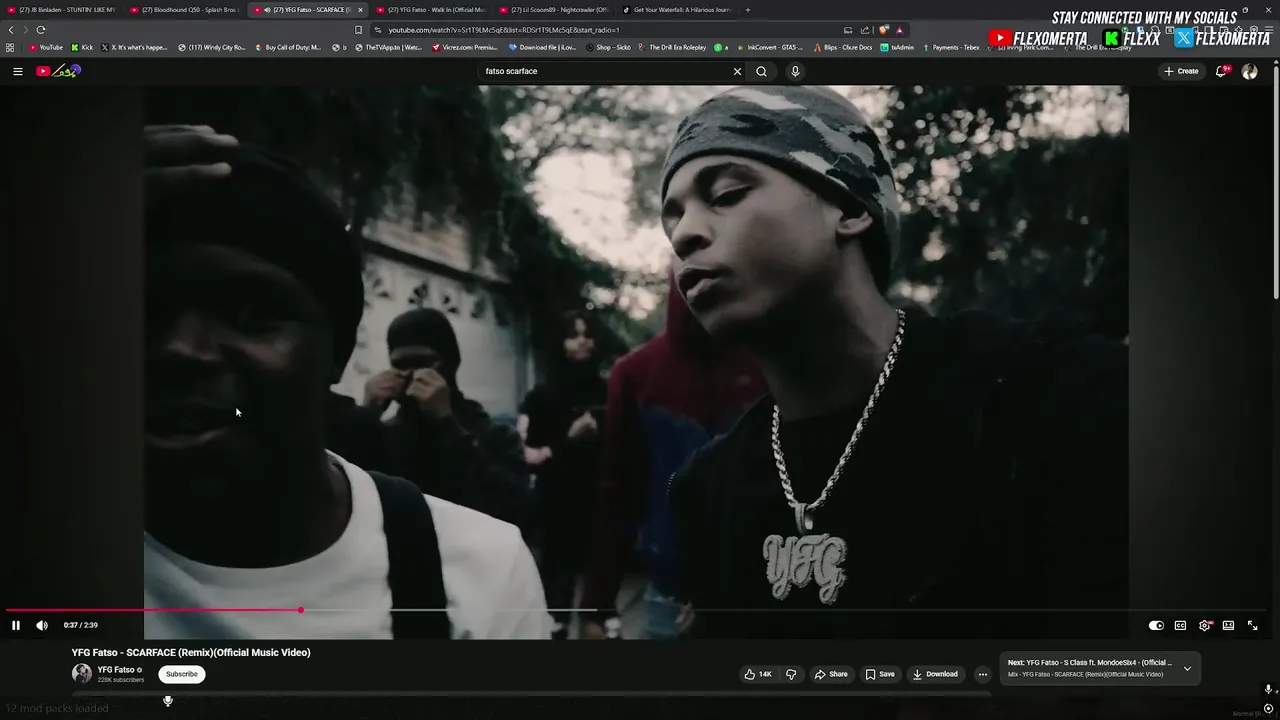Image resolution: width=1280 pixels, height=720 pixels.
Task: Open TheTVApp.to bookmark
Action: pyautogui.click(x=389, y=47)
